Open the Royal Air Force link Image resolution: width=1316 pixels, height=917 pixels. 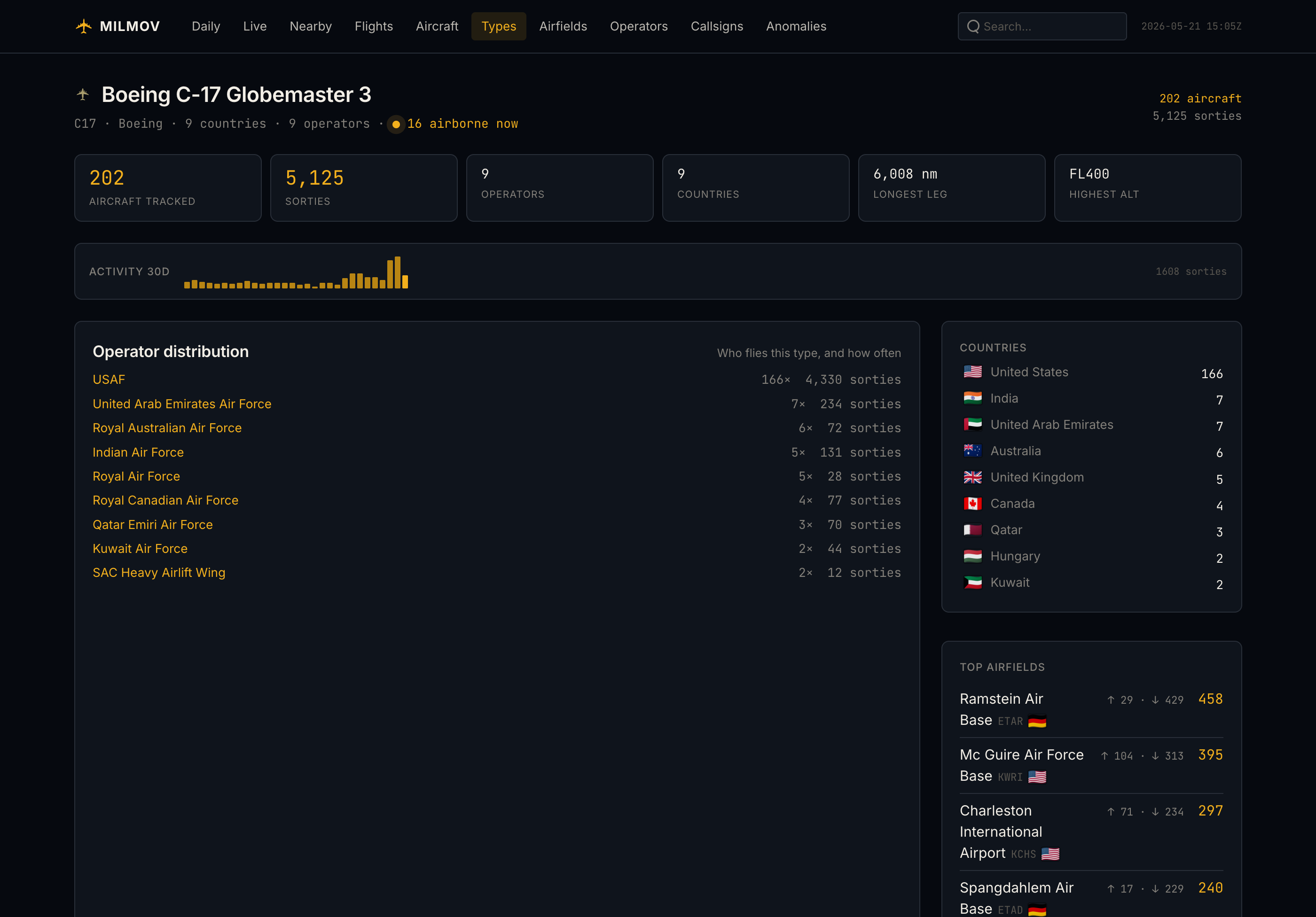coord(136,476)
